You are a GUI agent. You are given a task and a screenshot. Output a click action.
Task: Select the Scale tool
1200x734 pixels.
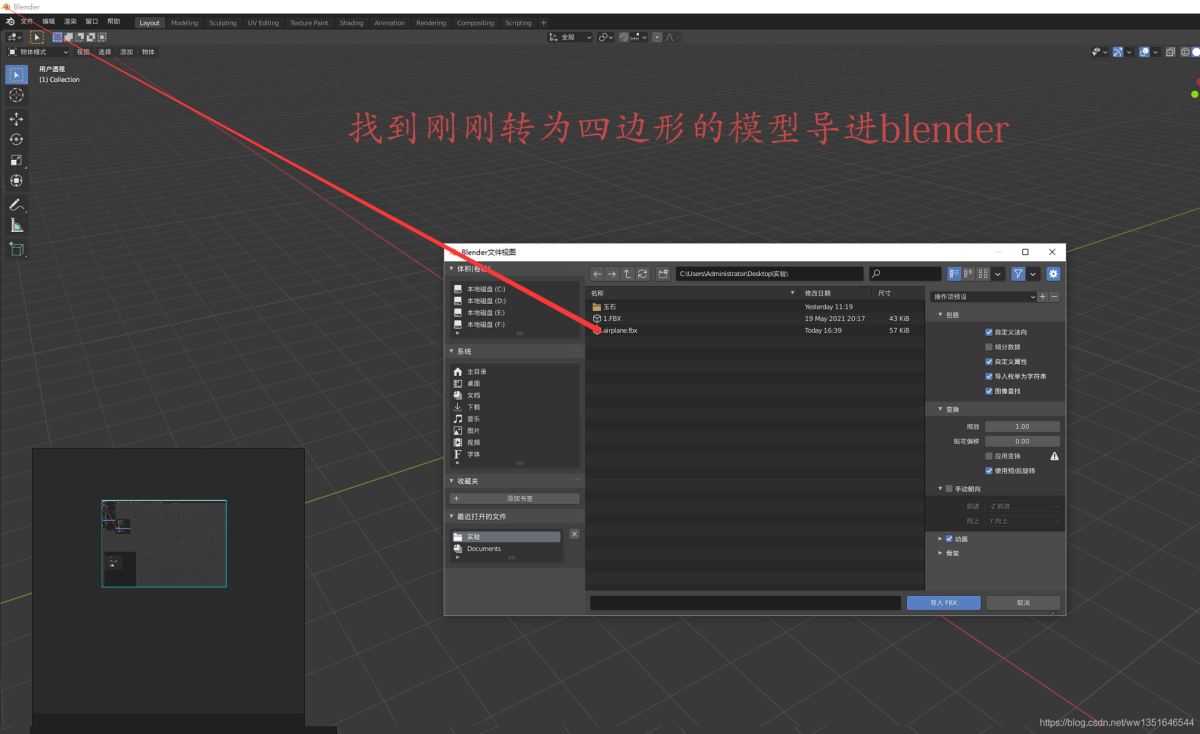click(16, 160)
